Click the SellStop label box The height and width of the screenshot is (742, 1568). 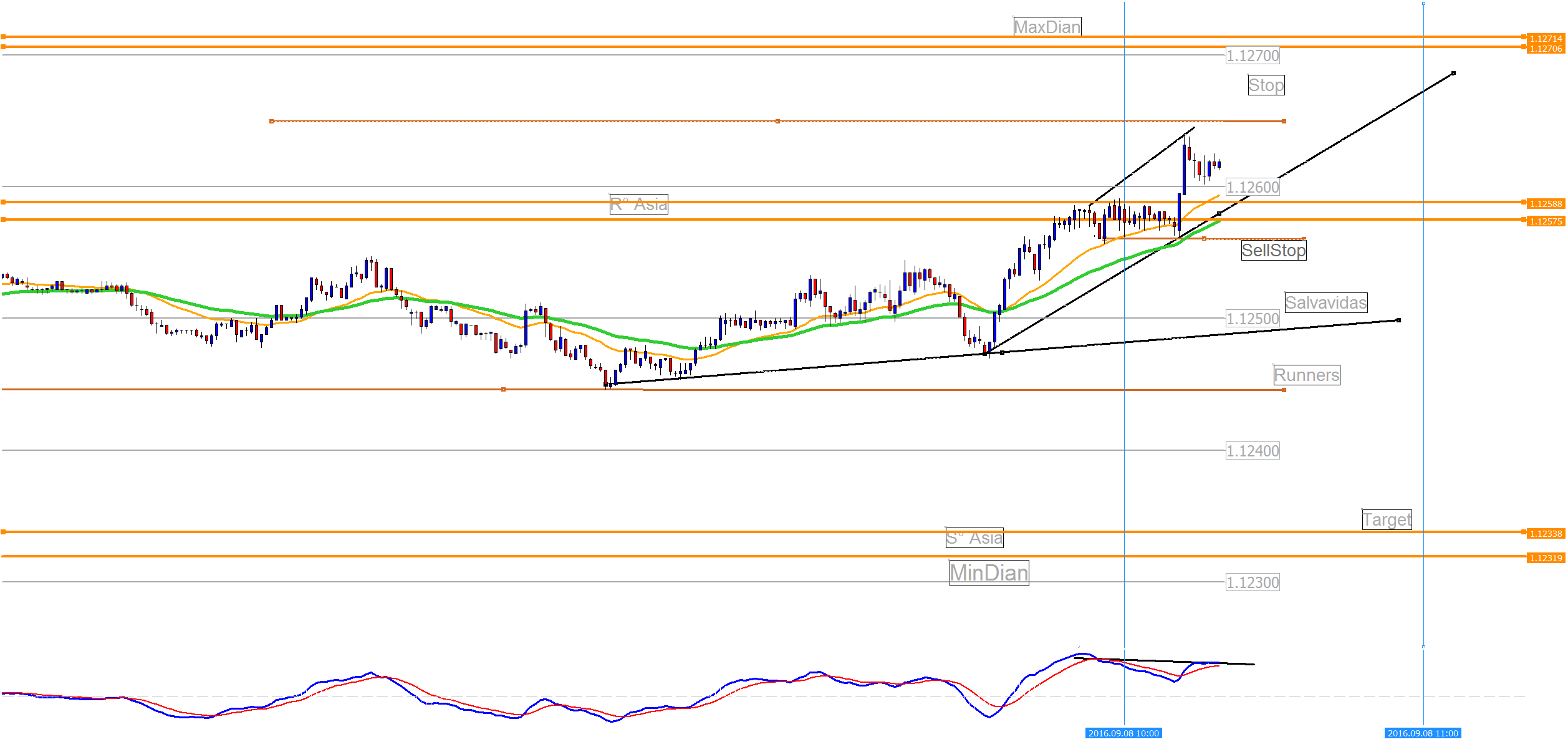(x=1273, y=251)
